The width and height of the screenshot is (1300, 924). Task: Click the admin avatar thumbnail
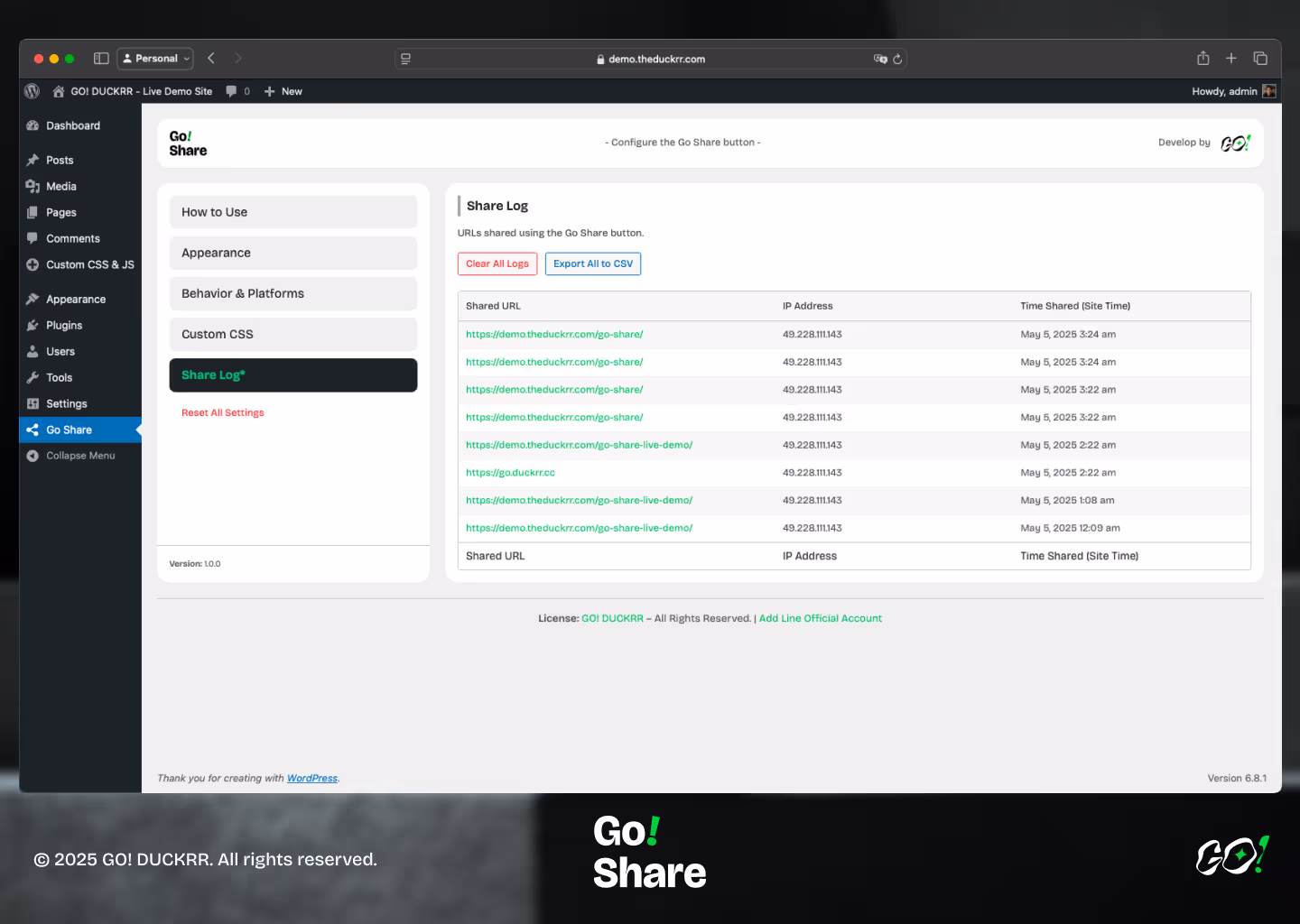pos(1269,91)
